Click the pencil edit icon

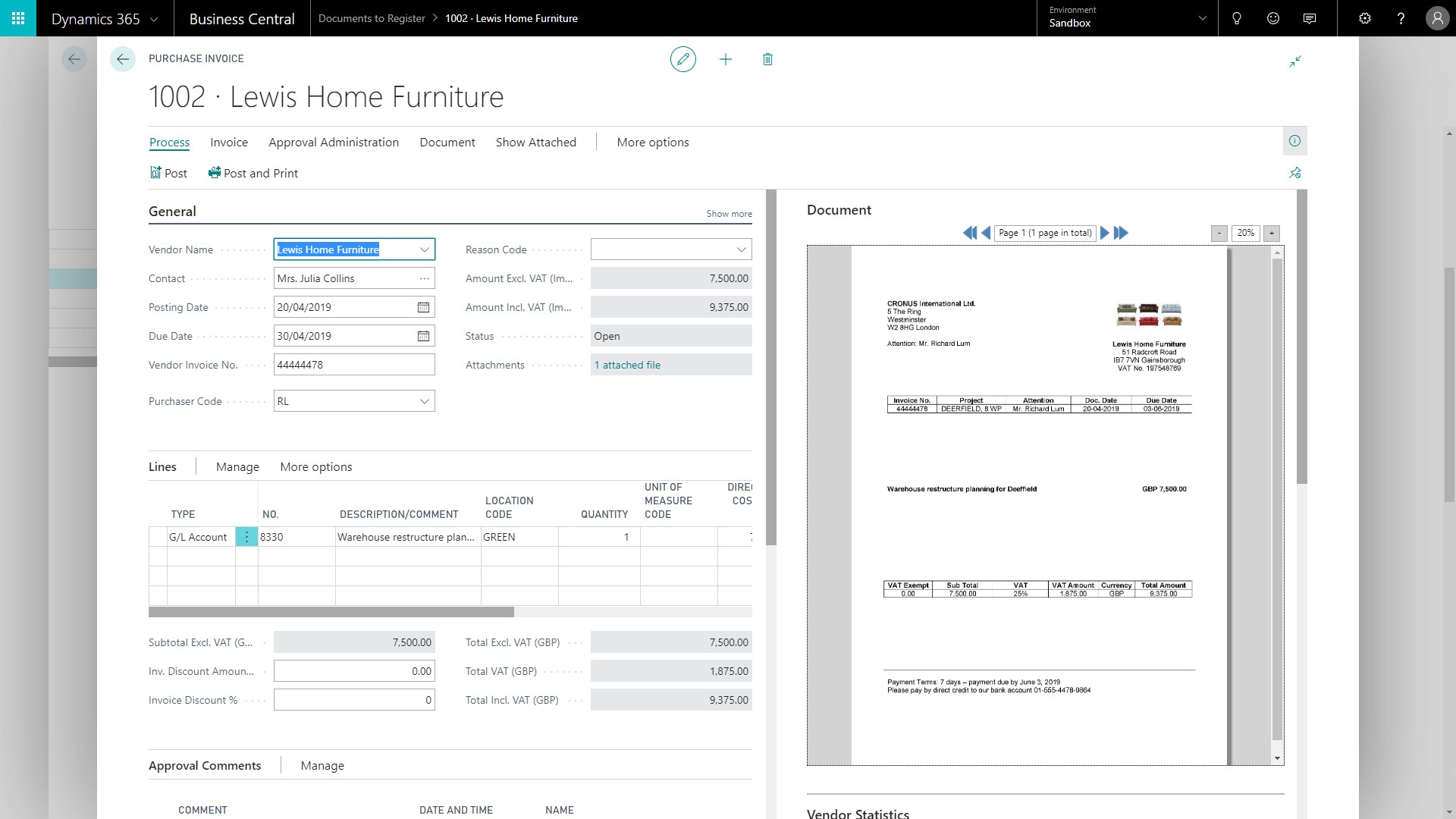682,59
